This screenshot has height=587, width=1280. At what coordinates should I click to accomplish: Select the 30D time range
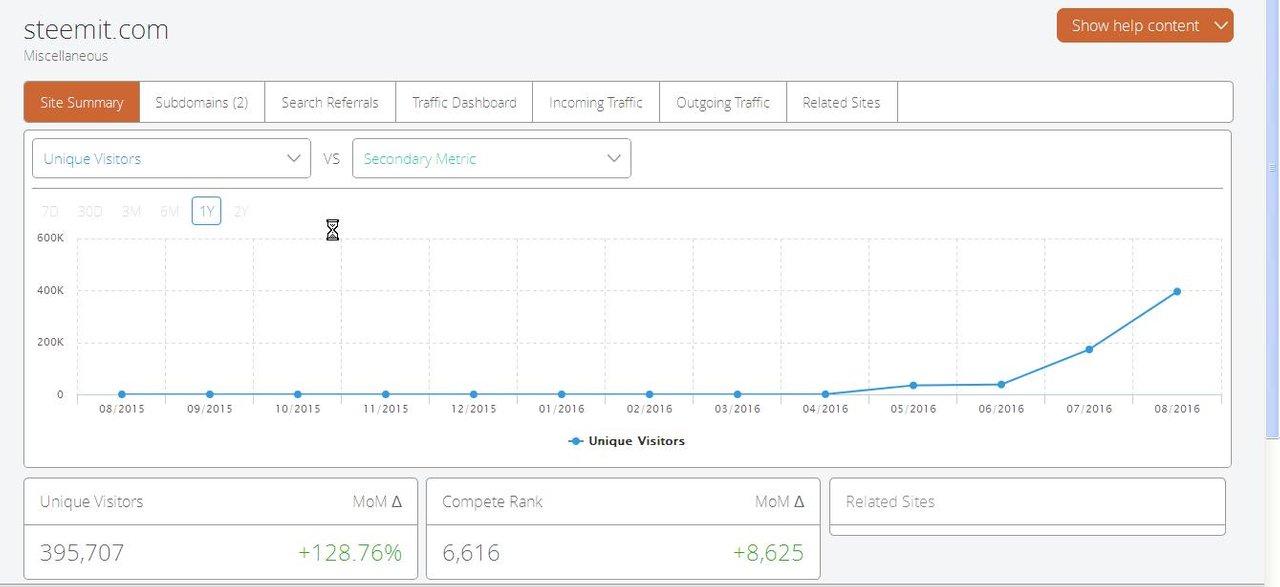[x=90, y=211]
